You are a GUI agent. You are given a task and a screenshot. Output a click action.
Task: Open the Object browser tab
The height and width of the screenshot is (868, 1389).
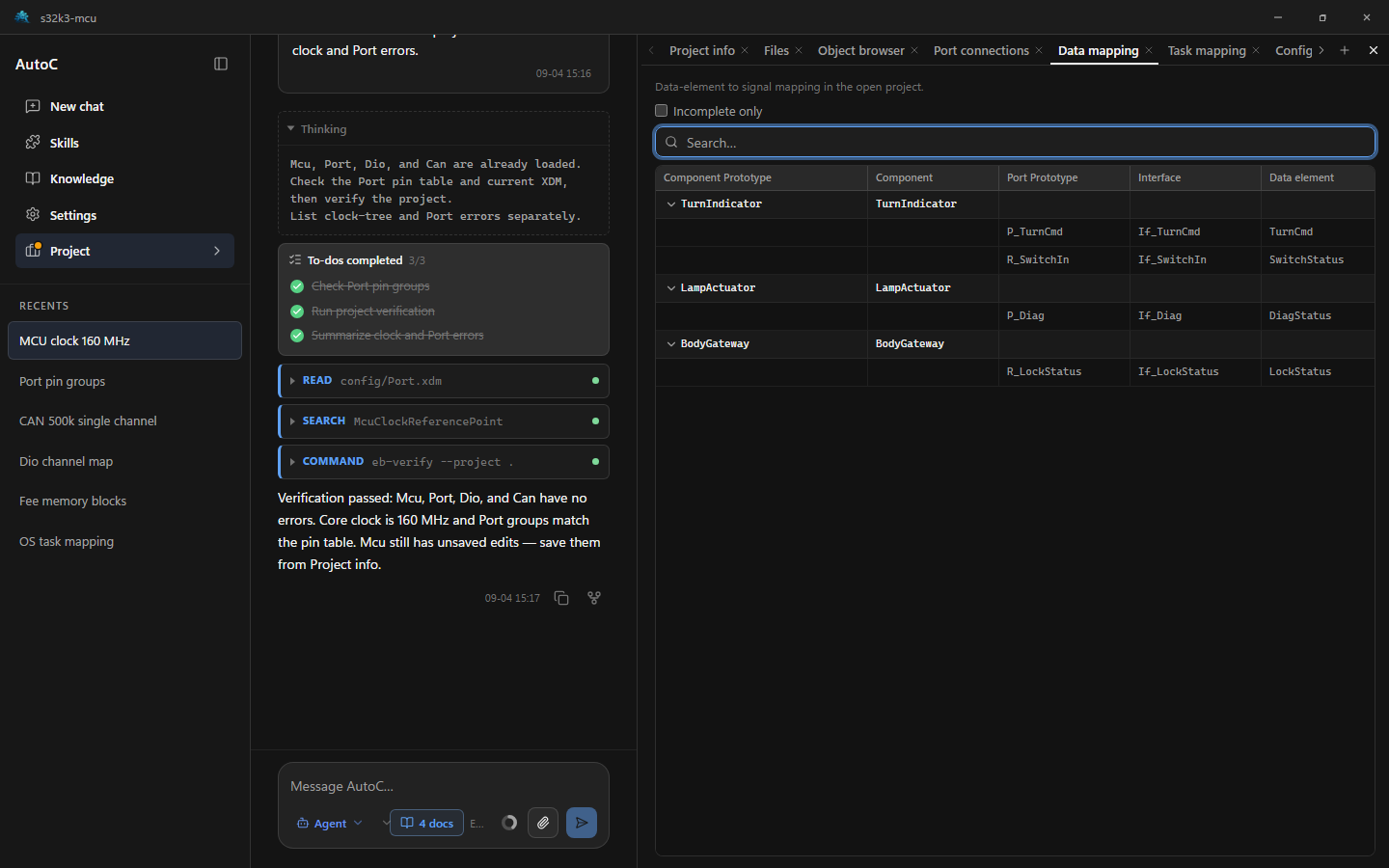pyautogui.click(x=861, y=50)
